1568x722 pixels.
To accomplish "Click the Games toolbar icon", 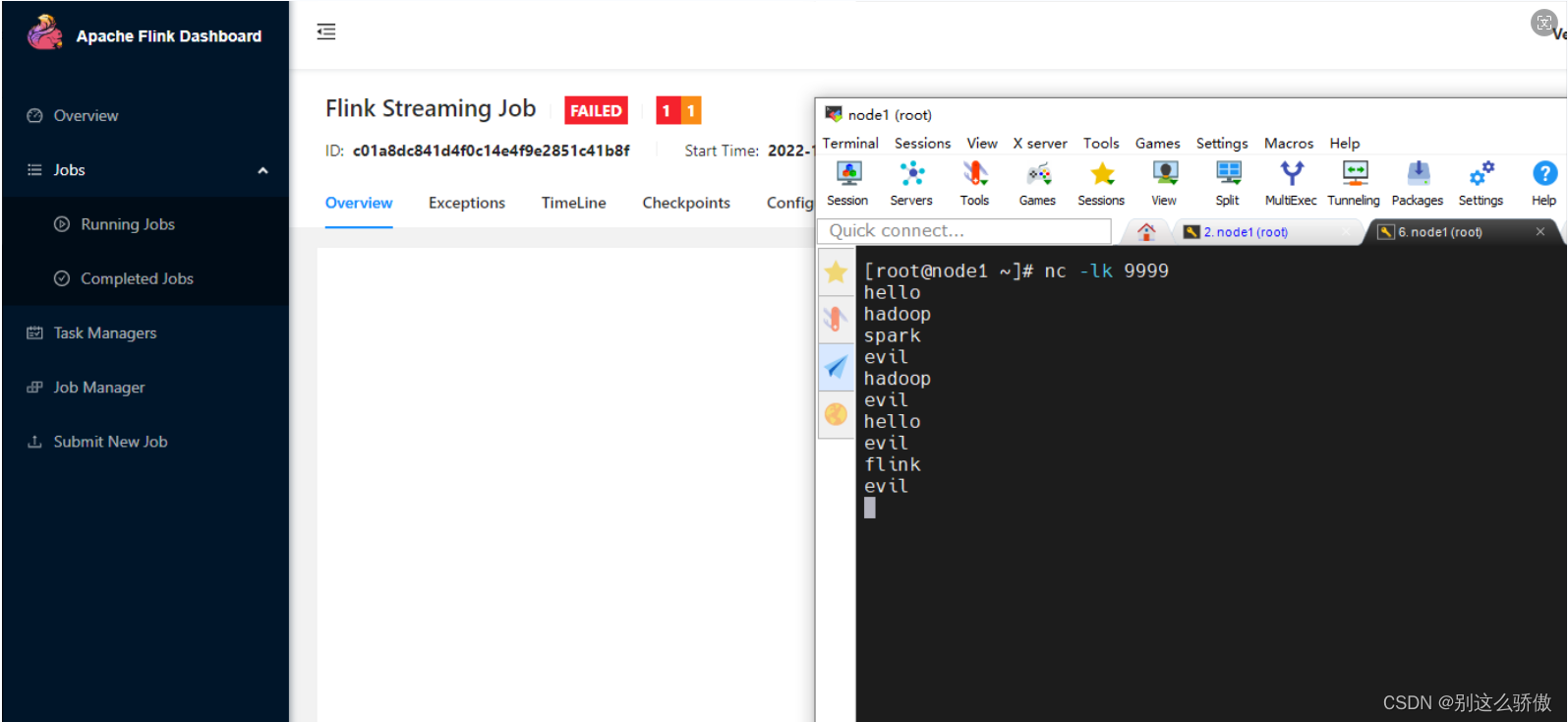I will tap(1037, 183).
